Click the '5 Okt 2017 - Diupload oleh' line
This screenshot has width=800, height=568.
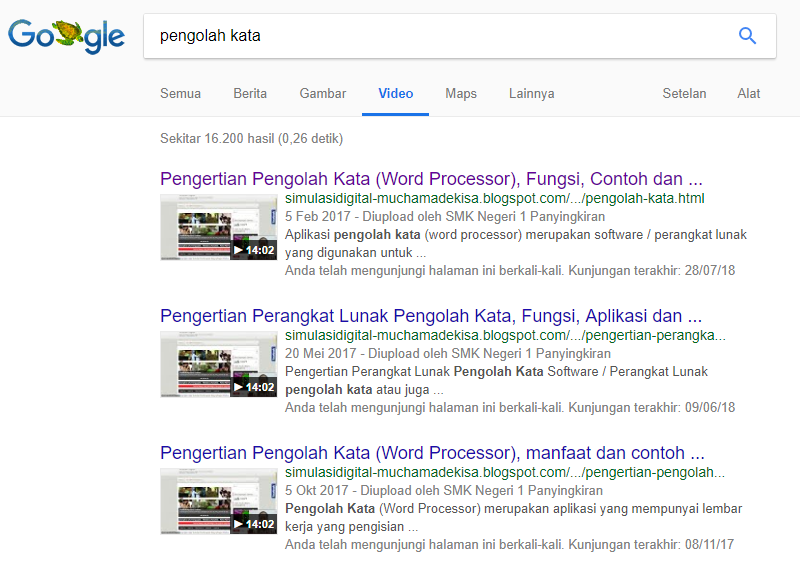tap(444, 490)
